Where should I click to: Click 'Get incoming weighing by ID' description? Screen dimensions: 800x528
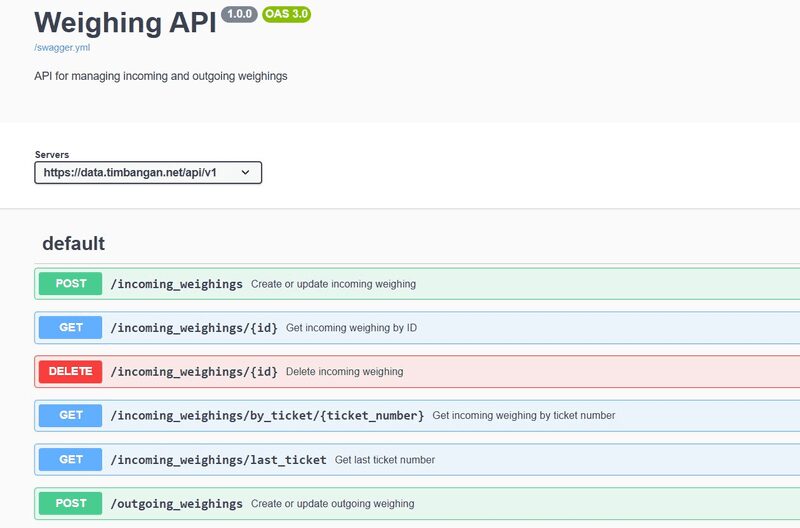point(351,328)
